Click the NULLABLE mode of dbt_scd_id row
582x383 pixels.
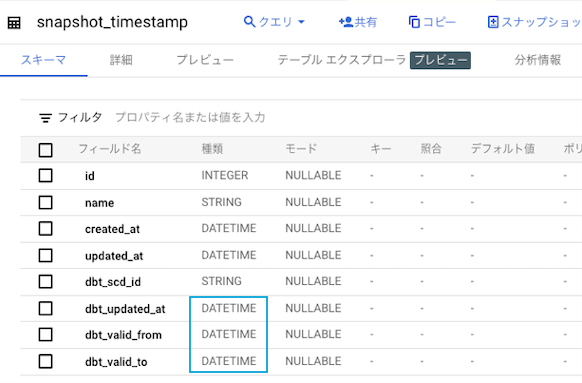pos(313,281)
